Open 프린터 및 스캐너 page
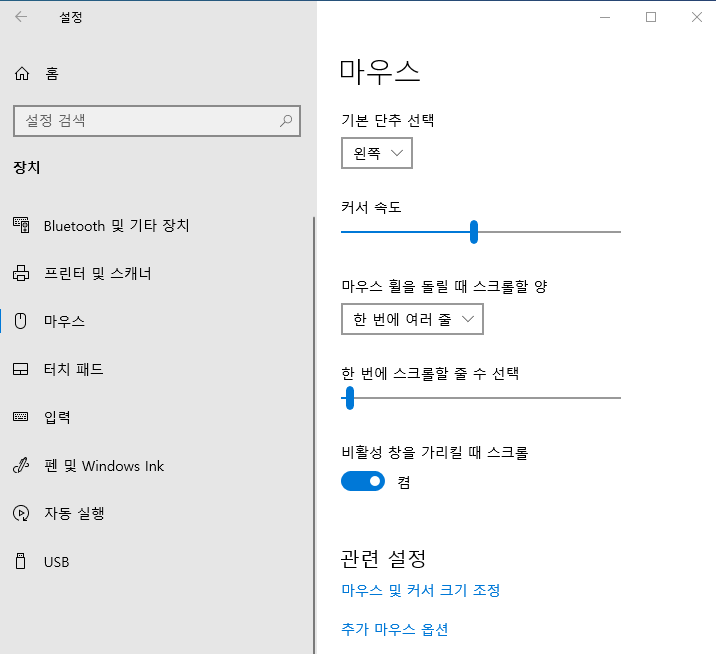Viewport: 716px width, 654px height. click(x=157, y=273)
